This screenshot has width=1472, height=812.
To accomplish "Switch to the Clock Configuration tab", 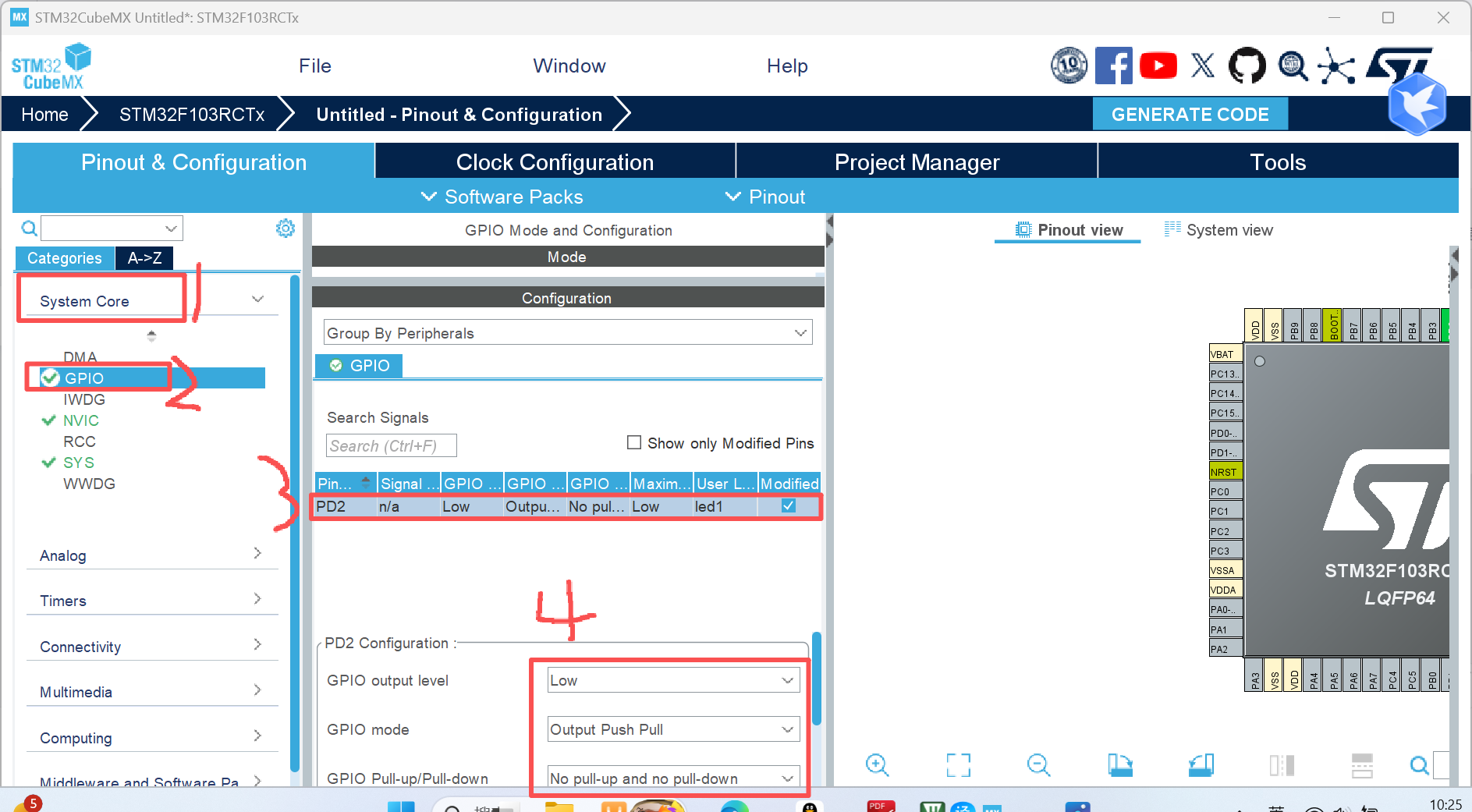I will [x=555, y=161].
